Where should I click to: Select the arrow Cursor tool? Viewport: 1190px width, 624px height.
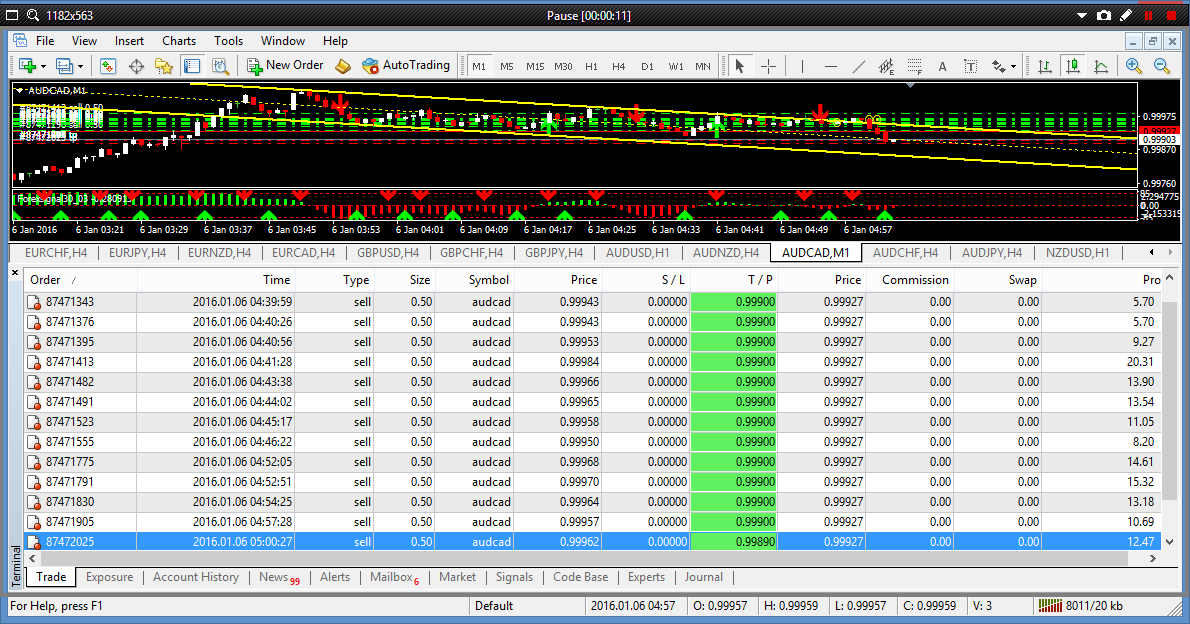click(740, 66)
